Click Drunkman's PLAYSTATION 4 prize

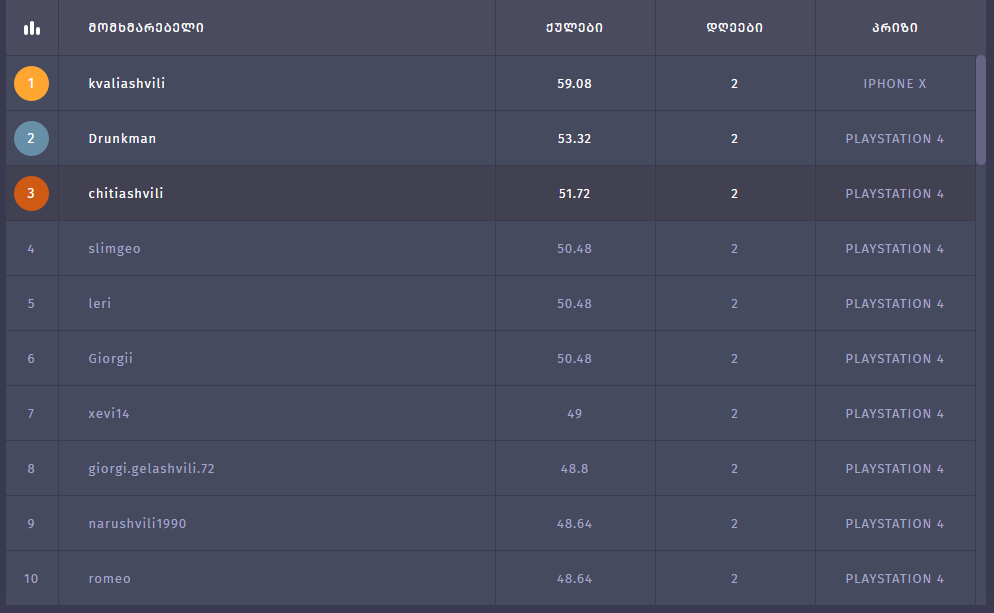(x=895, y=138)
